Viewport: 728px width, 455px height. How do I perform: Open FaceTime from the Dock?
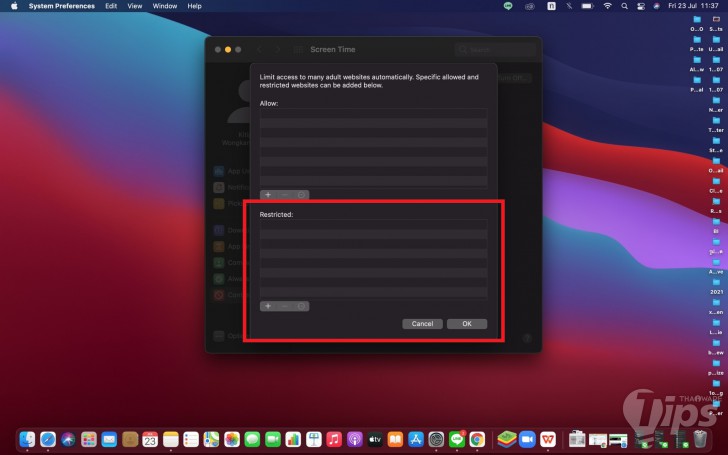(273, 439)
